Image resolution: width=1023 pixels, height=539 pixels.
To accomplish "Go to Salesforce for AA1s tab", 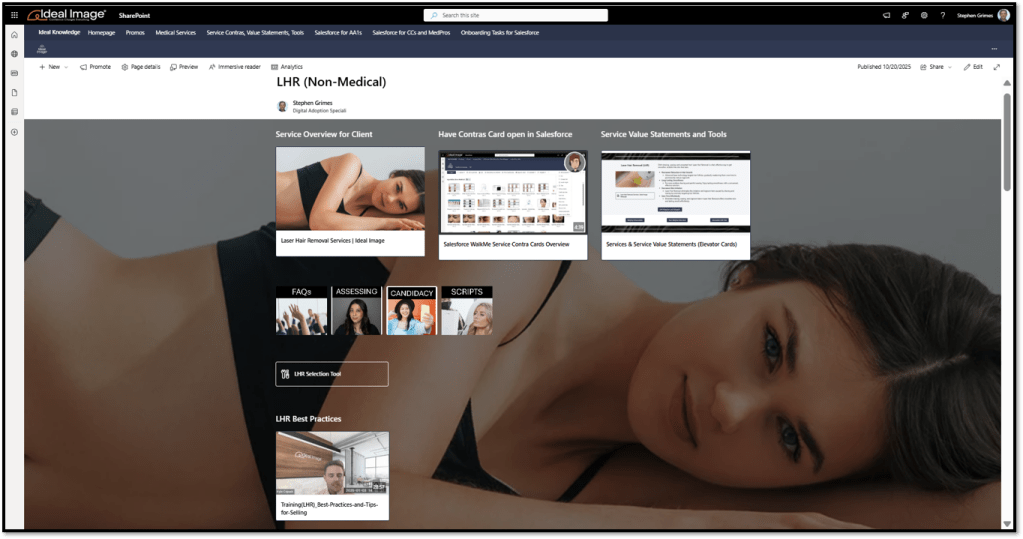I will coord(338,33).
